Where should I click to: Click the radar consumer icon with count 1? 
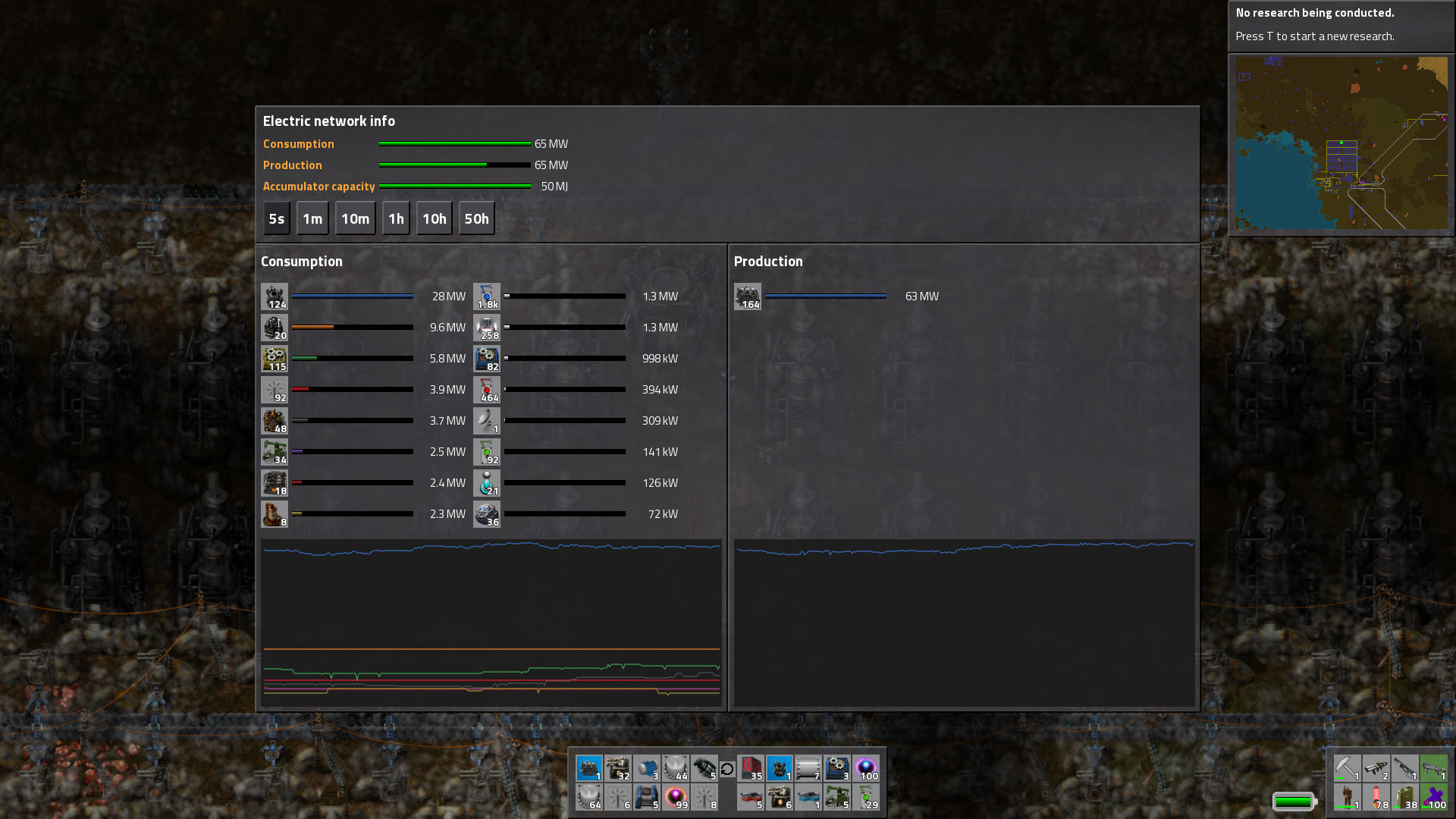coord(487,421)
